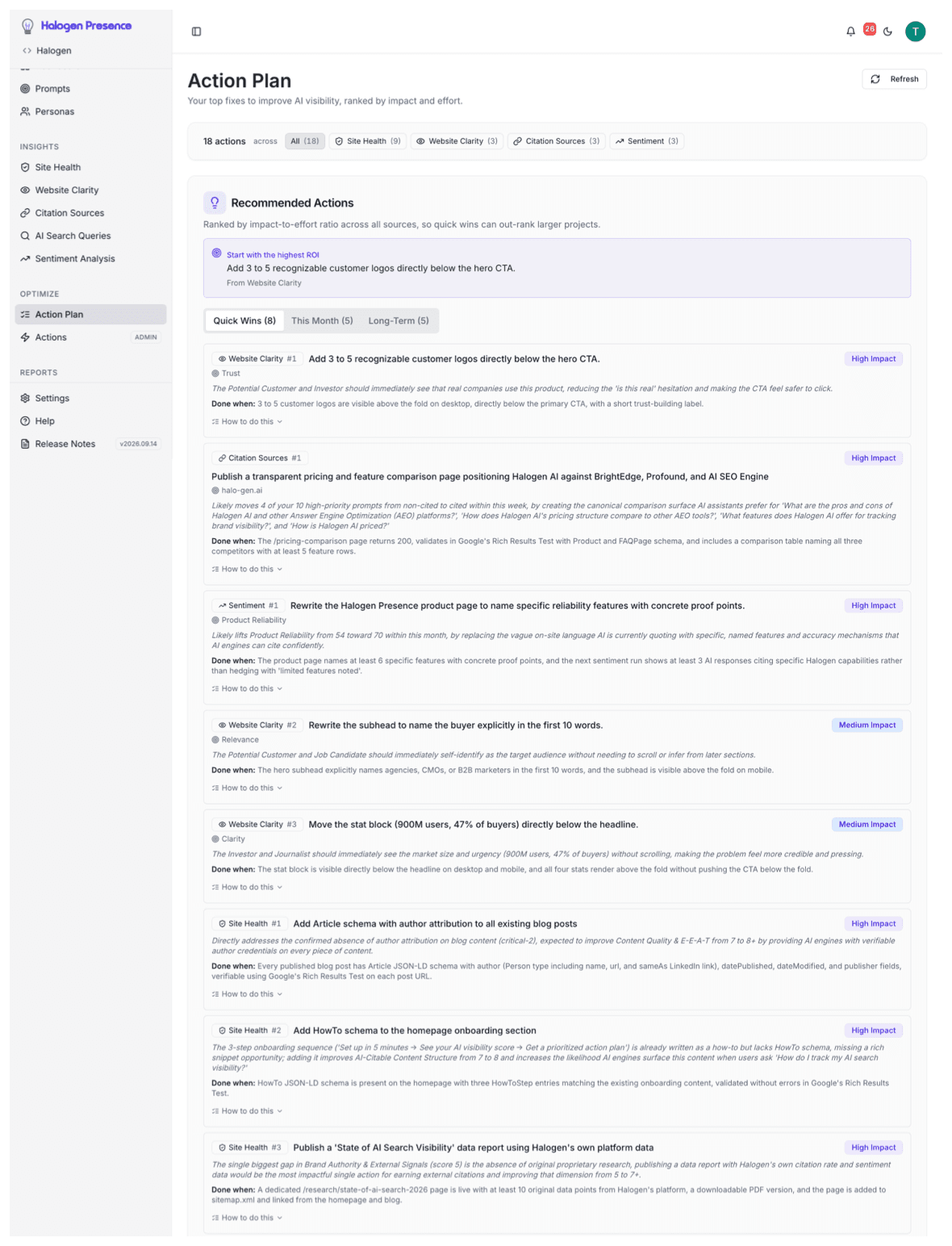Click the Sentiment #1 tag

(248, 605)
